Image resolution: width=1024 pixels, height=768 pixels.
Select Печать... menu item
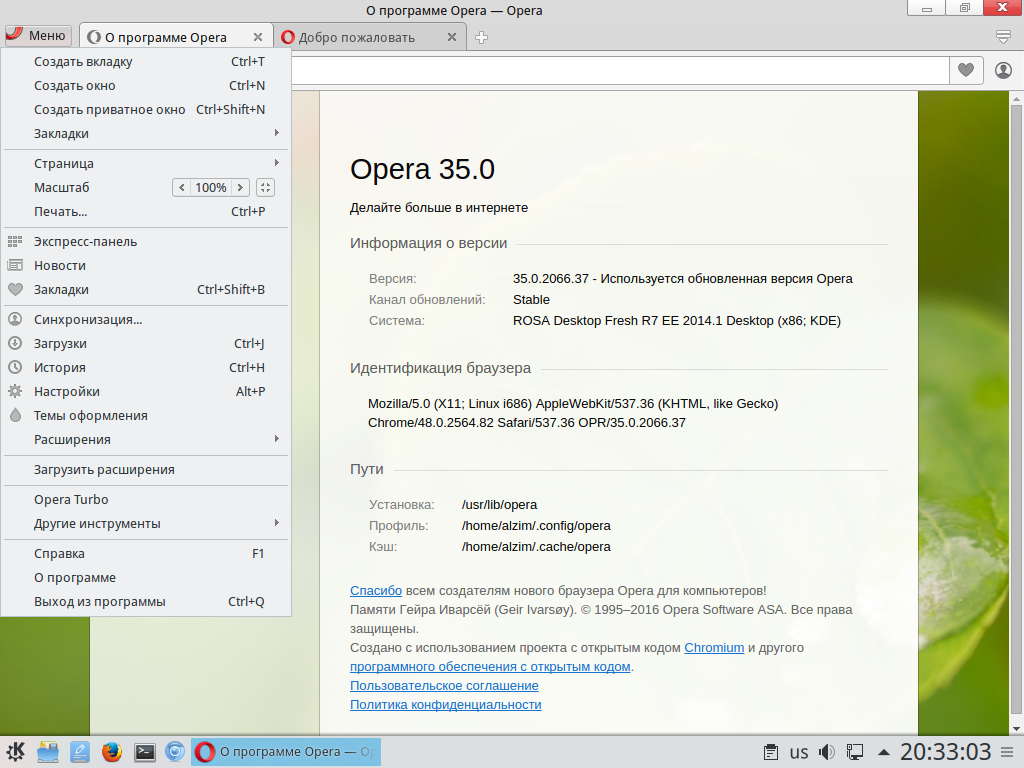[146, 212]
